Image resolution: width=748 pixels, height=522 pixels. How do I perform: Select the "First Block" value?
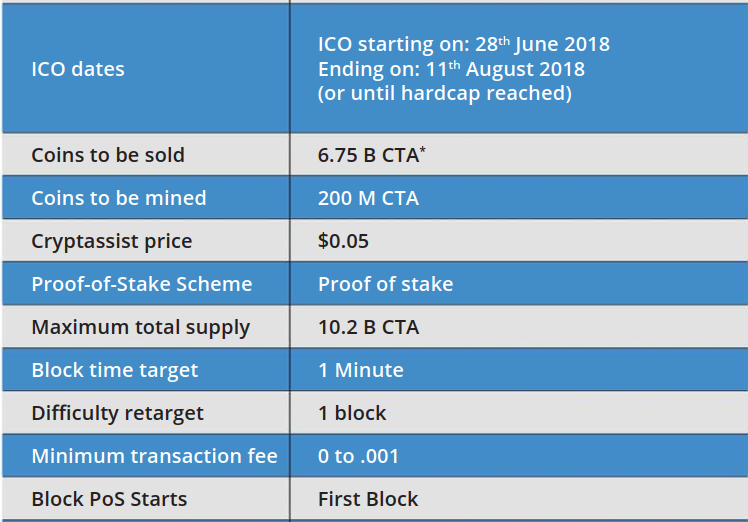368,499
